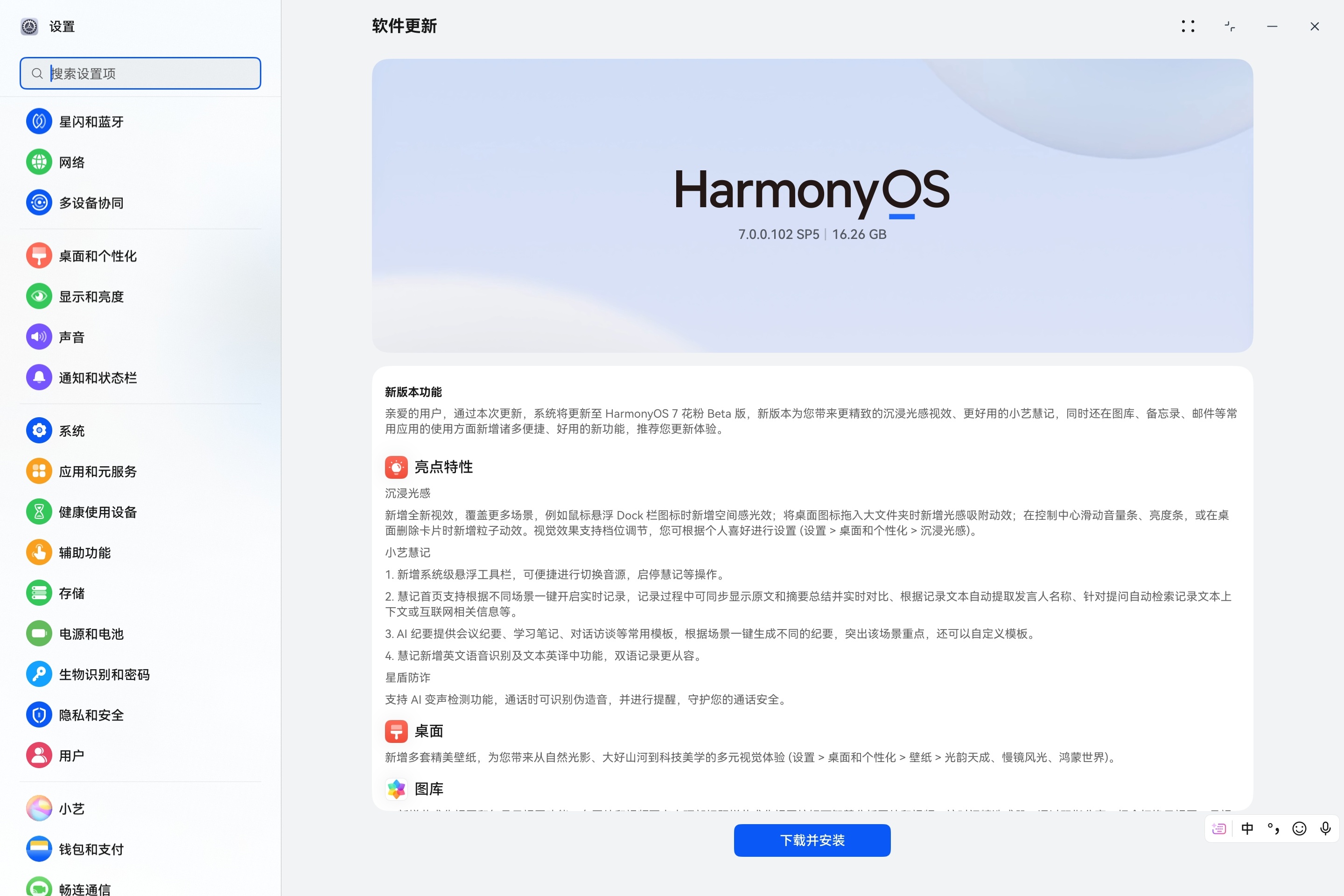Click the search magnifier icon
The width and height of the screenshot is (1344, 896).
[x=37, y=74]
